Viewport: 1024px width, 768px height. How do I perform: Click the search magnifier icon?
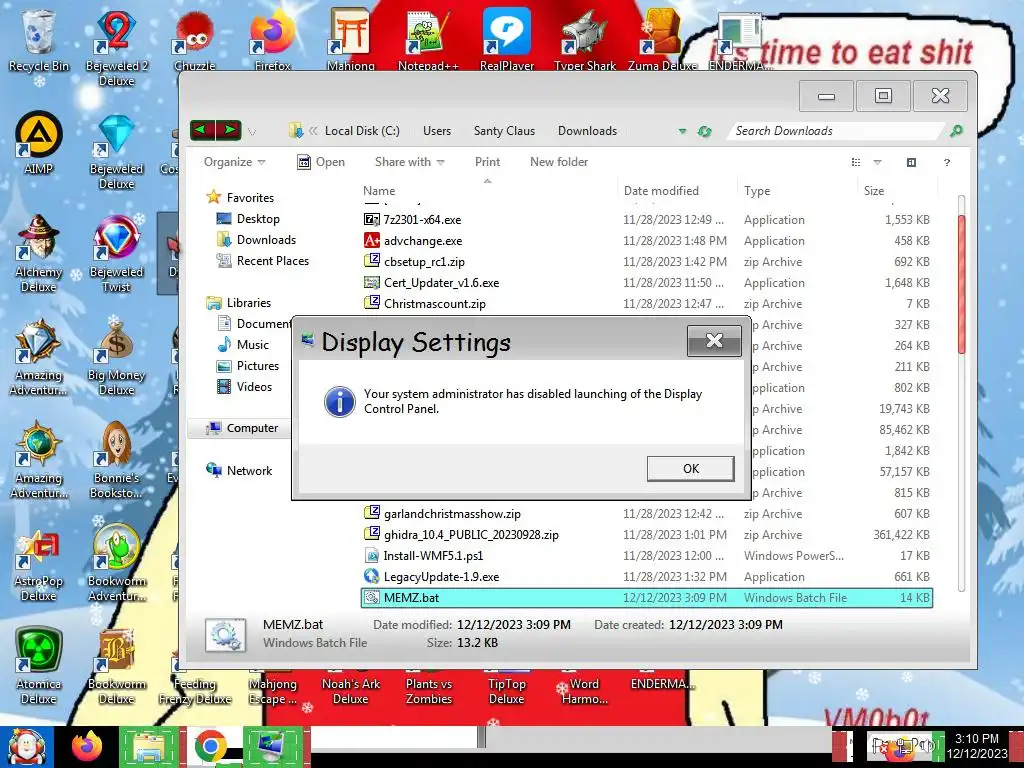tap(956, 131)
